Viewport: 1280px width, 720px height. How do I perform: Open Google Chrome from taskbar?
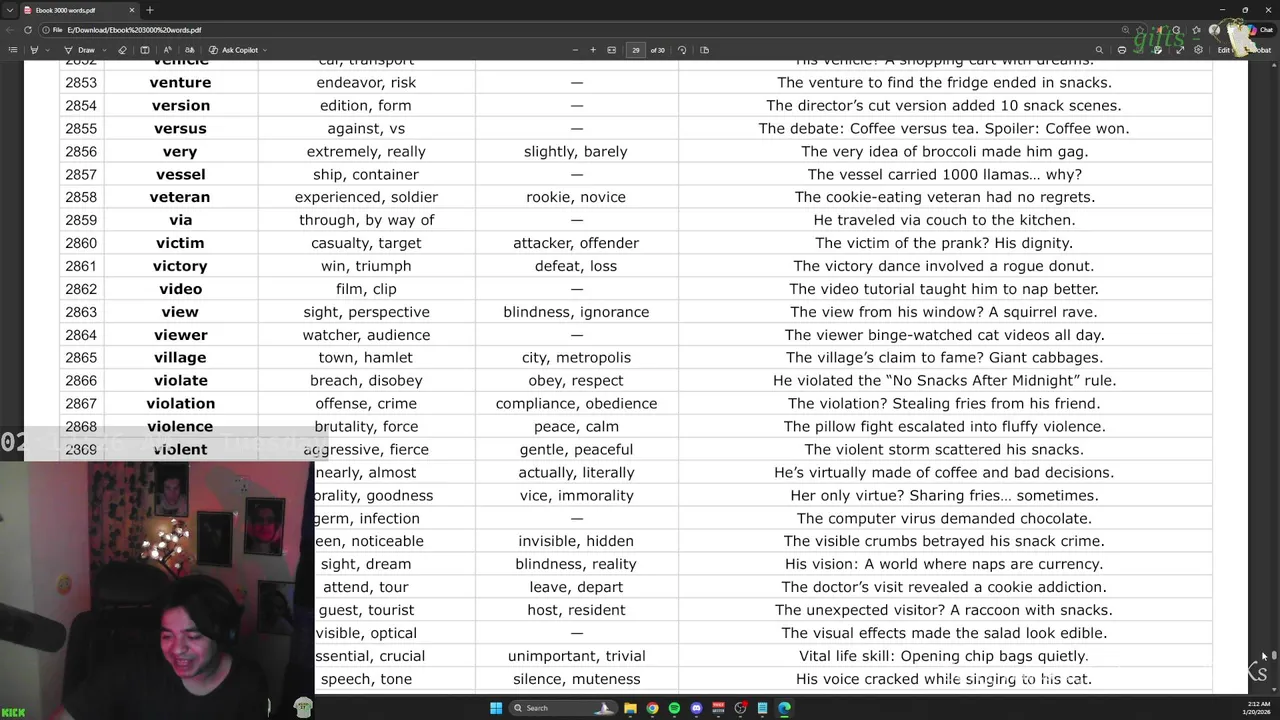pos(652,708)
